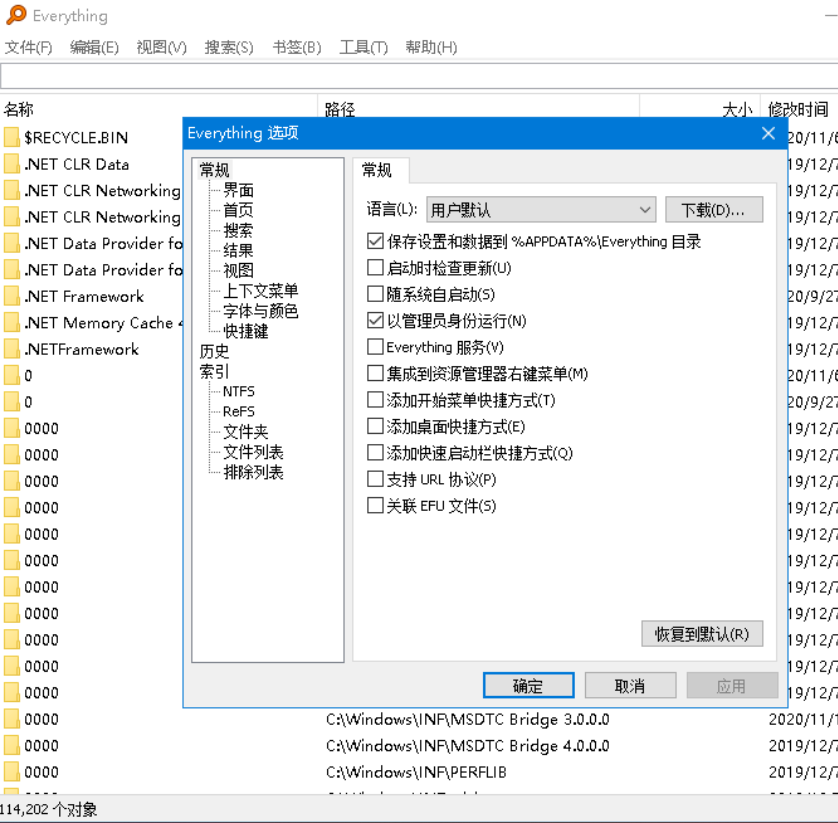
Task: Open the 工具(T) menu
Action: click(x=363, y=47)
